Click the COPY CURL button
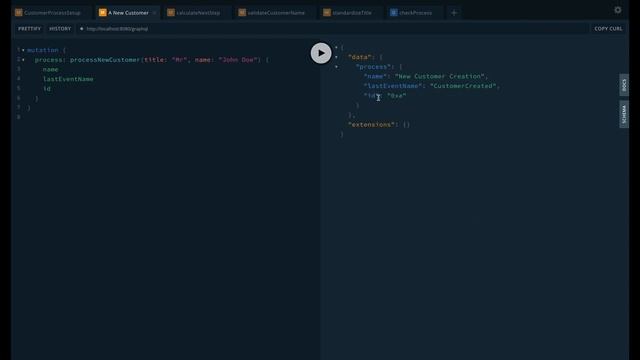This screenshot has height=360, width=640. click(608, 29)
